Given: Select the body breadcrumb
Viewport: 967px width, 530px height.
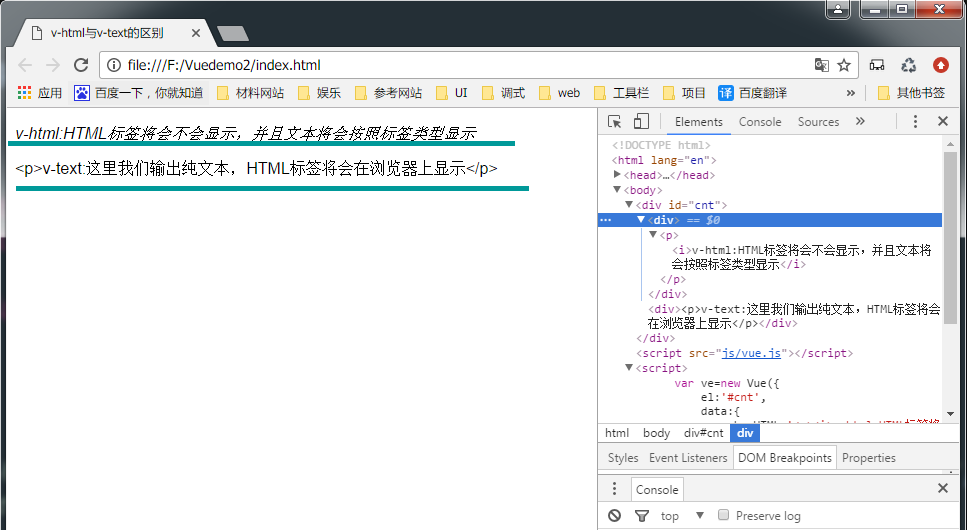Looking at the screenshot, I should coord(656,433).
